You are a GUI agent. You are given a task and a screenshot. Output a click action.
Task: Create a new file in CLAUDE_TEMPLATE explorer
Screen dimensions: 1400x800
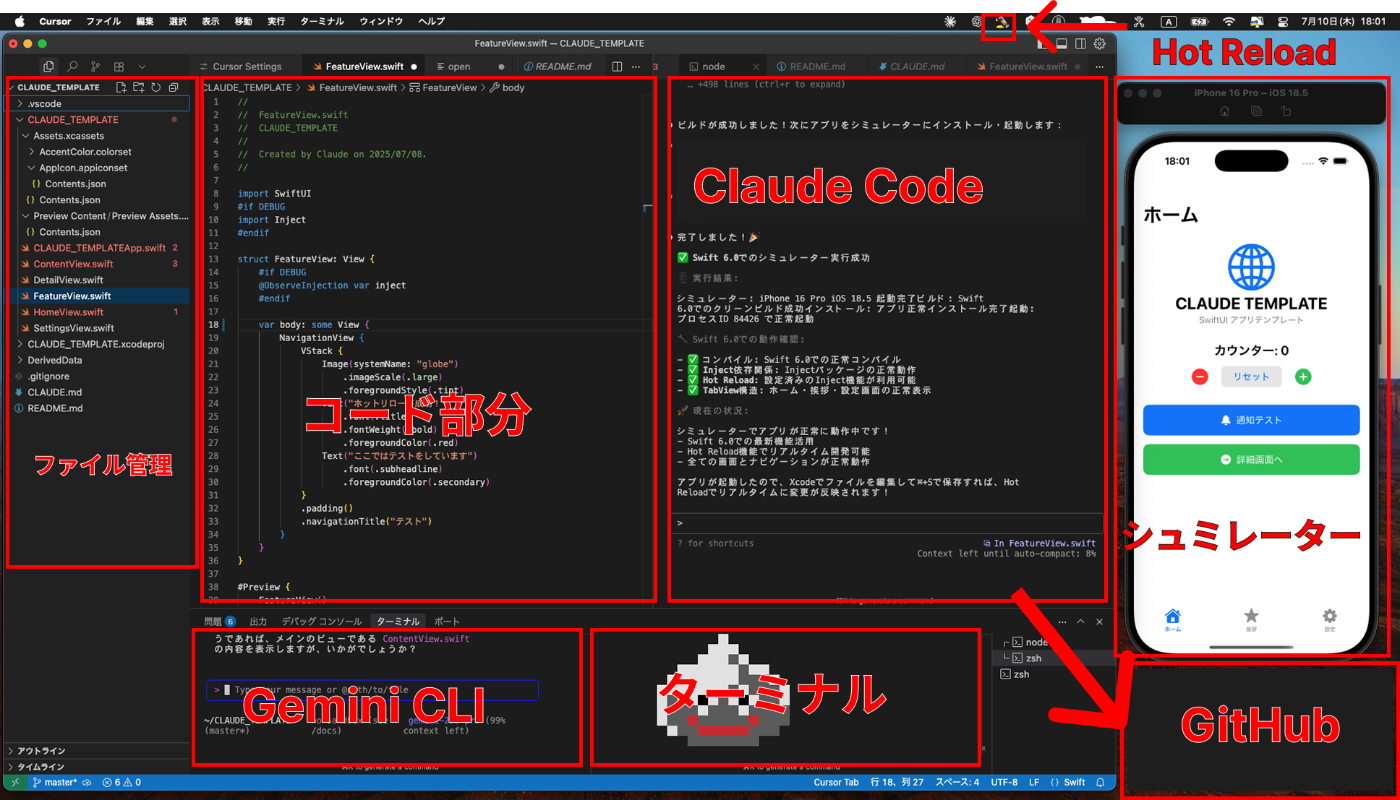pyautogui.click(x=122, y=88)
